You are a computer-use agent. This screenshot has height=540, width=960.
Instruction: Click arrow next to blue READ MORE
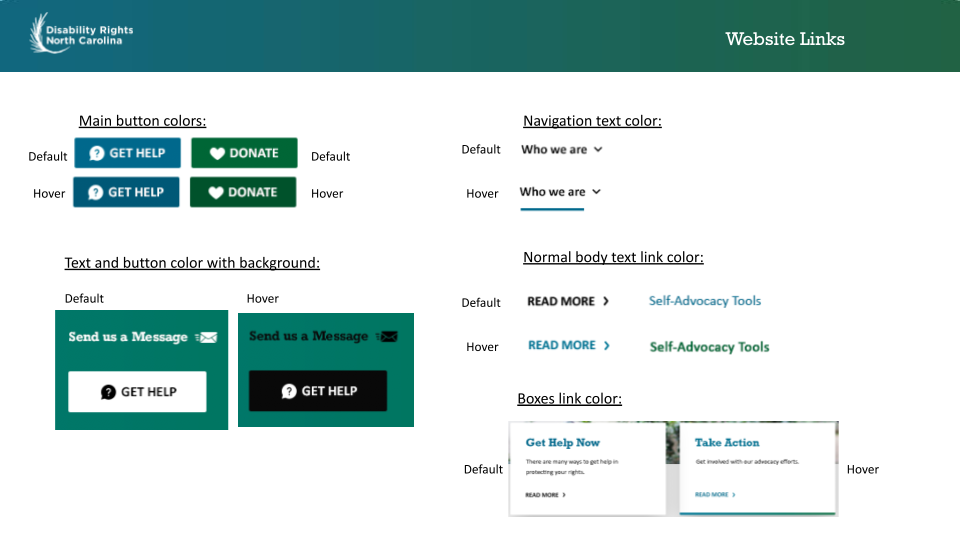[x=607, y=345]
